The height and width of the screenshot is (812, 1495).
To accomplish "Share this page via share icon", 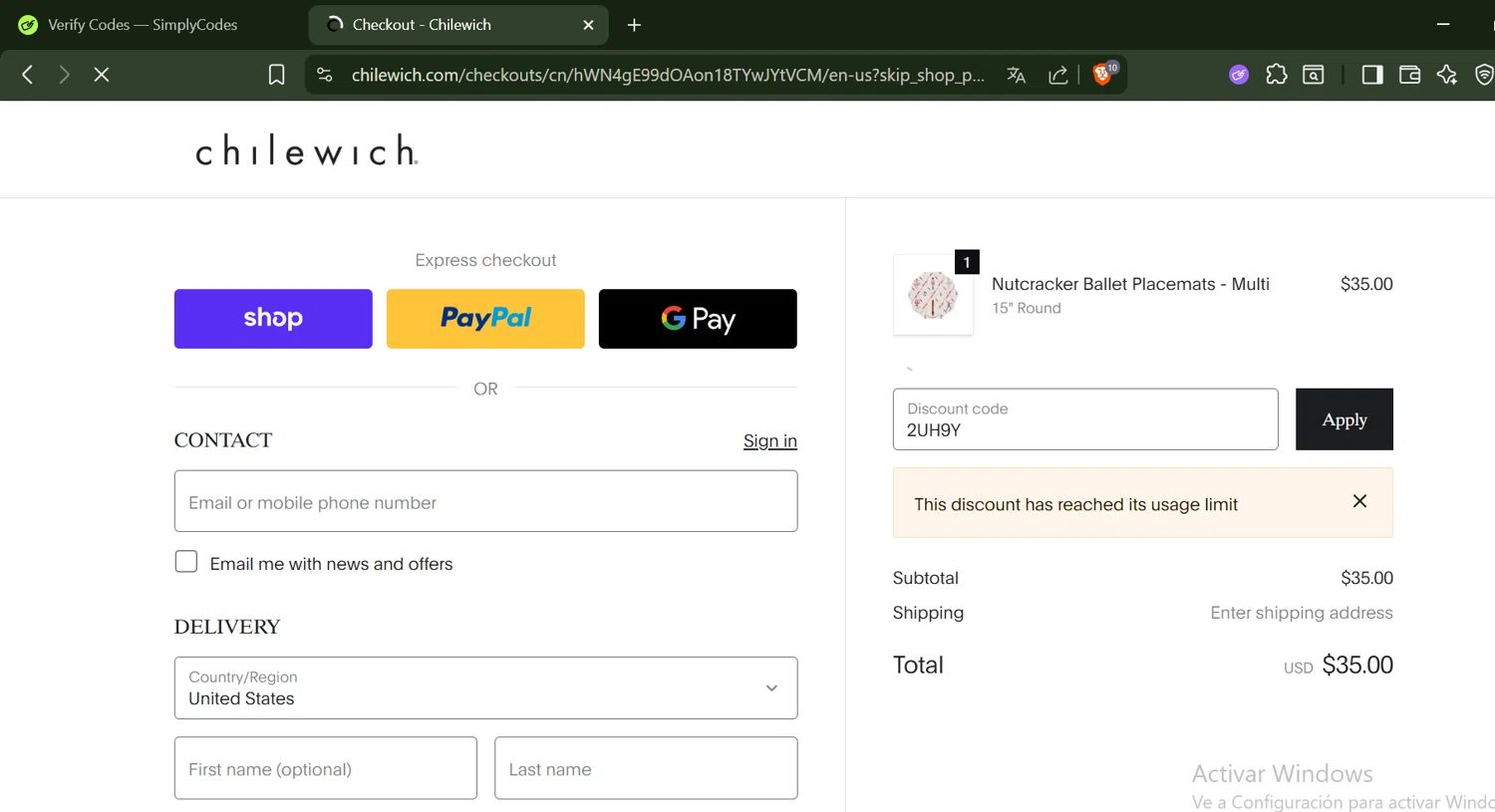I will coord(1058,75).
